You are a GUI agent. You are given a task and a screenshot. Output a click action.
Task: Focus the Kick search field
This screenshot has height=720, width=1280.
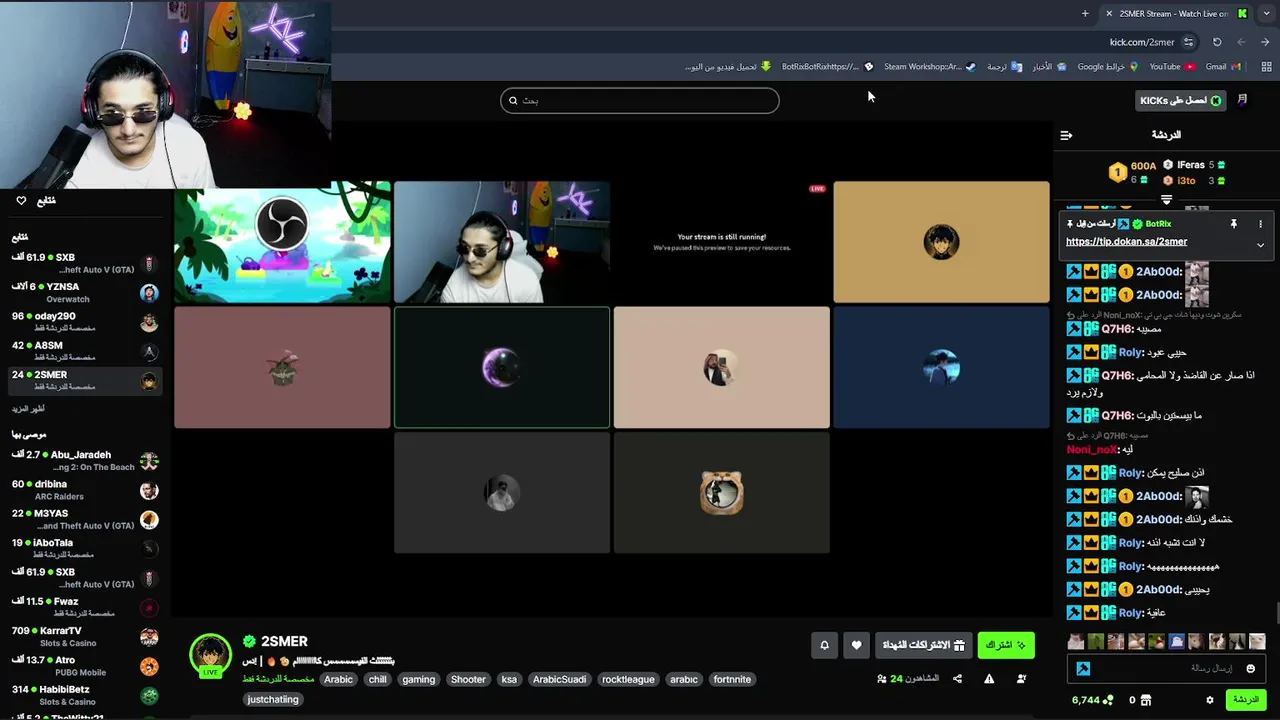click(x=640, y=100)
